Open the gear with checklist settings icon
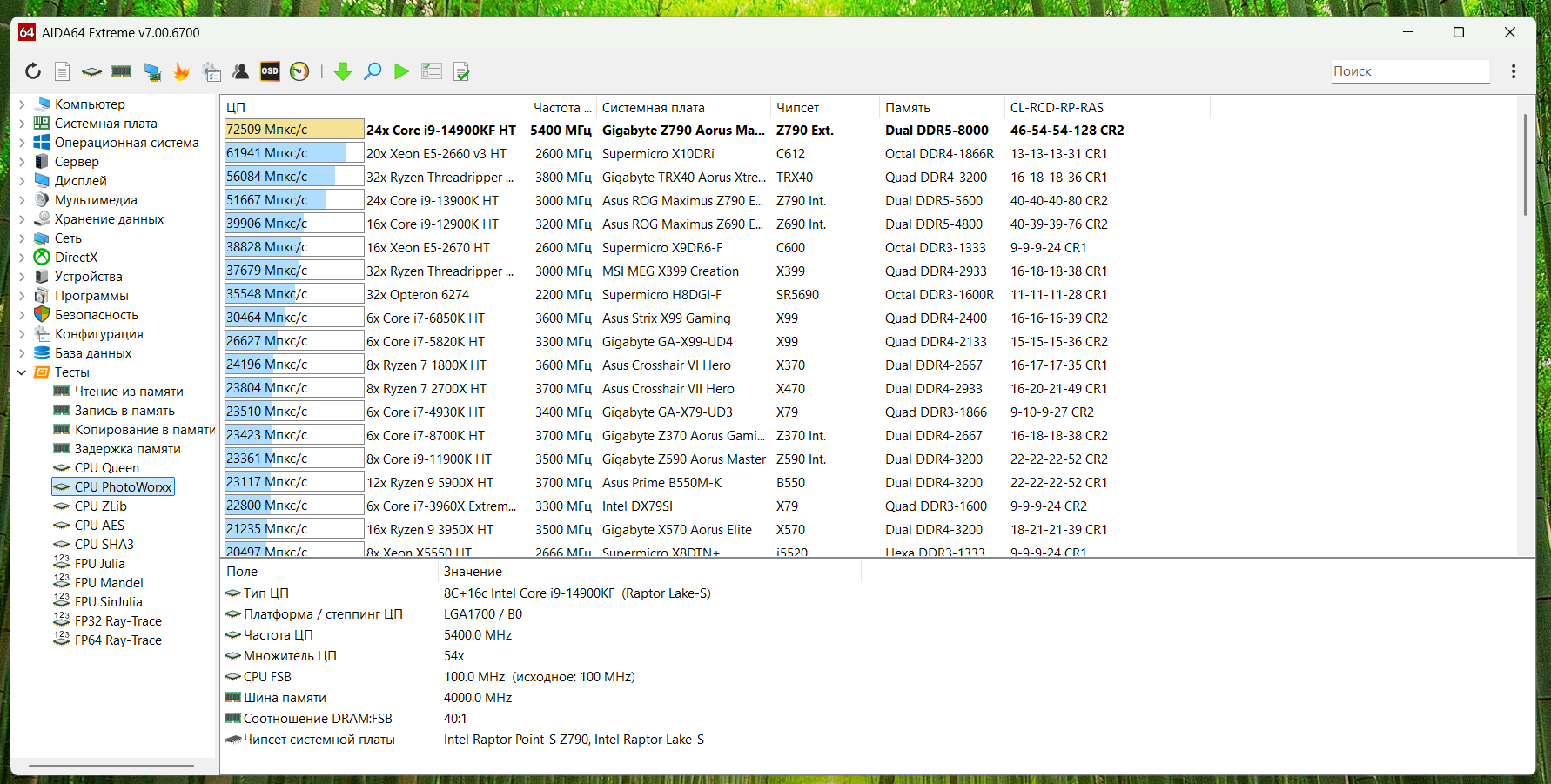Image resolution: width=1551 pixels, height=784 pixels. click(211, 71)
